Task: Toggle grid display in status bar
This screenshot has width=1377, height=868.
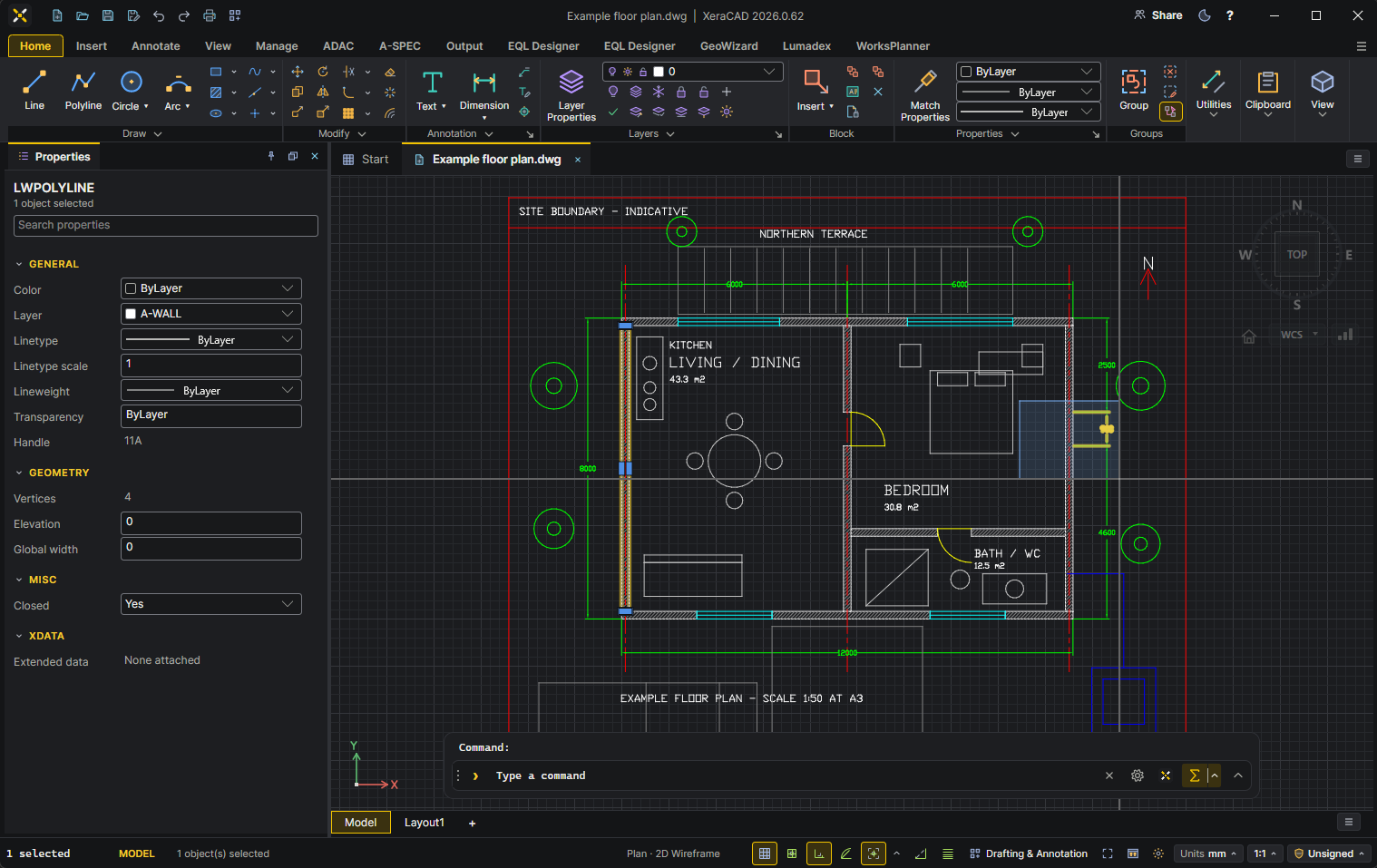Action: (765, 853)
